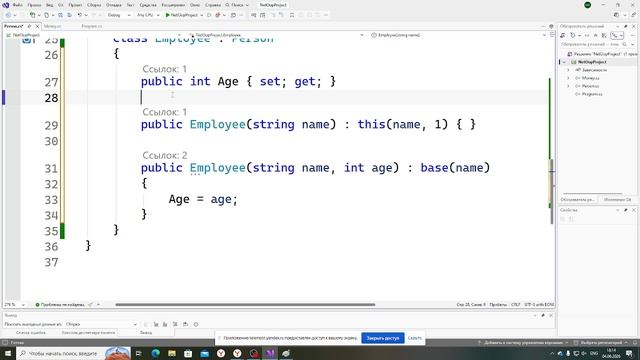This screenshot has height=360, width=640.
Task: Switch to the Program.cs editor tab
Action: 91,26
